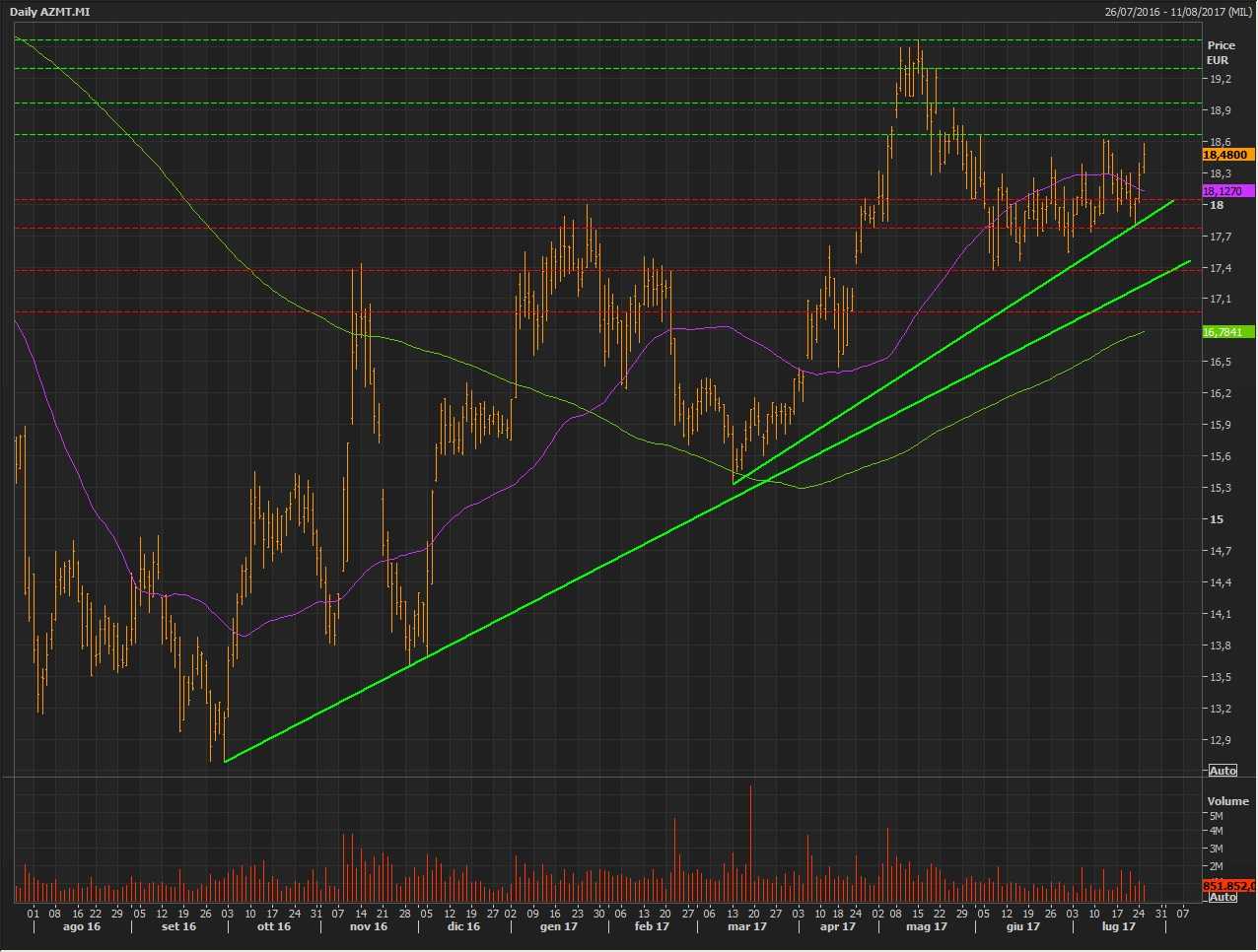
Task: Click the ago 16 month label
Action: click(81, 926)
